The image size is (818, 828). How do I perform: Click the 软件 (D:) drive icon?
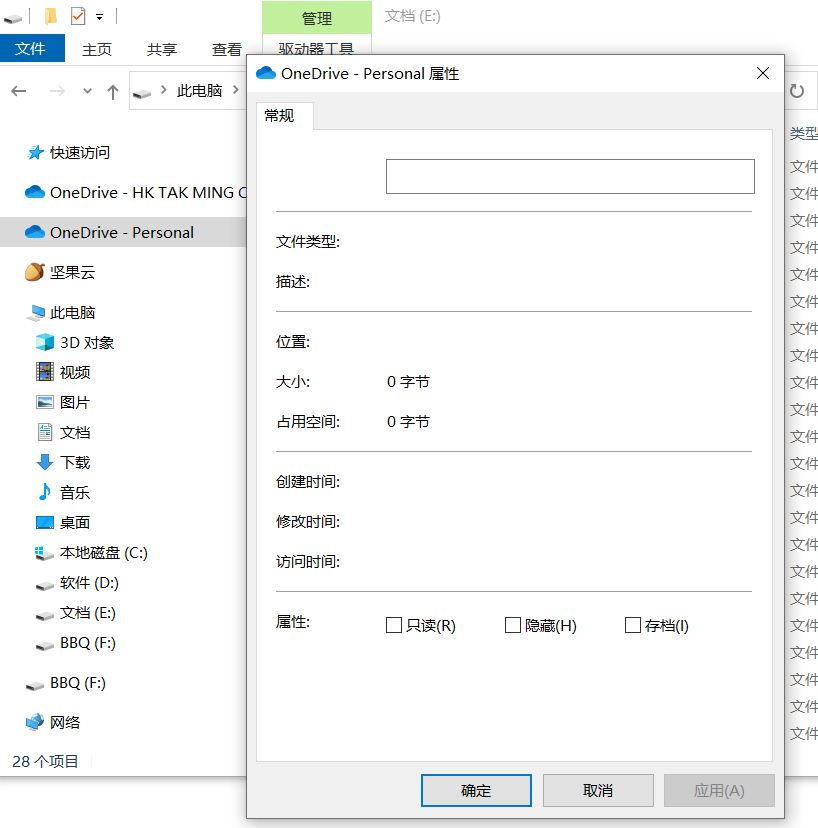(x=45, y=585)
